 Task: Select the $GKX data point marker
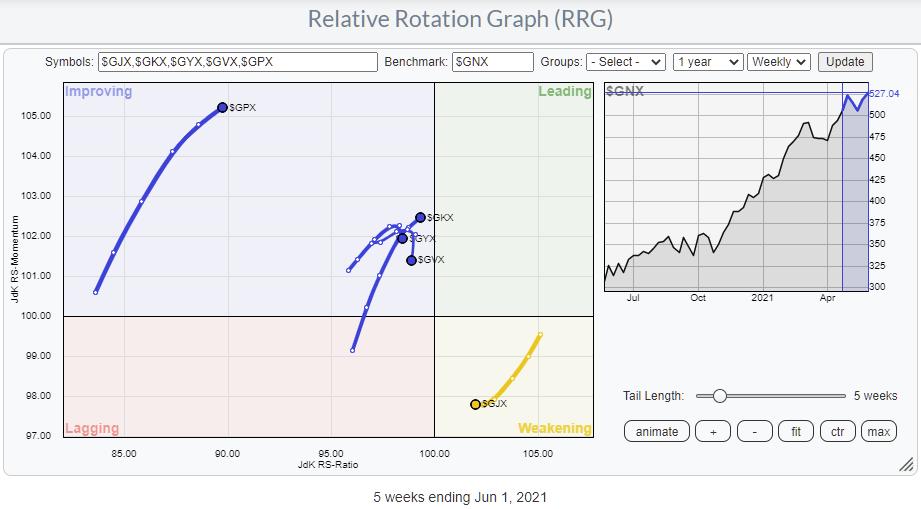coord(420,217)
